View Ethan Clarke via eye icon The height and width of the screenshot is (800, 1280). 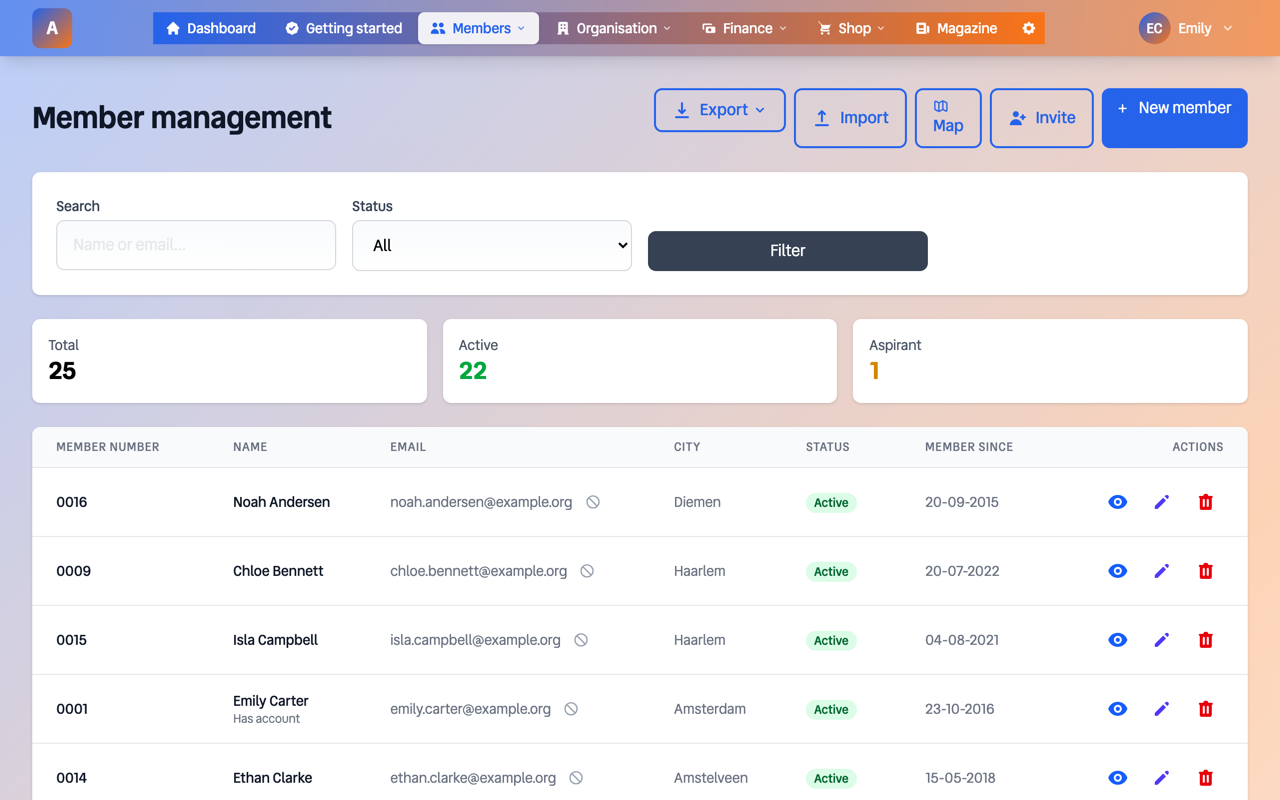[x=1118, y=778]
